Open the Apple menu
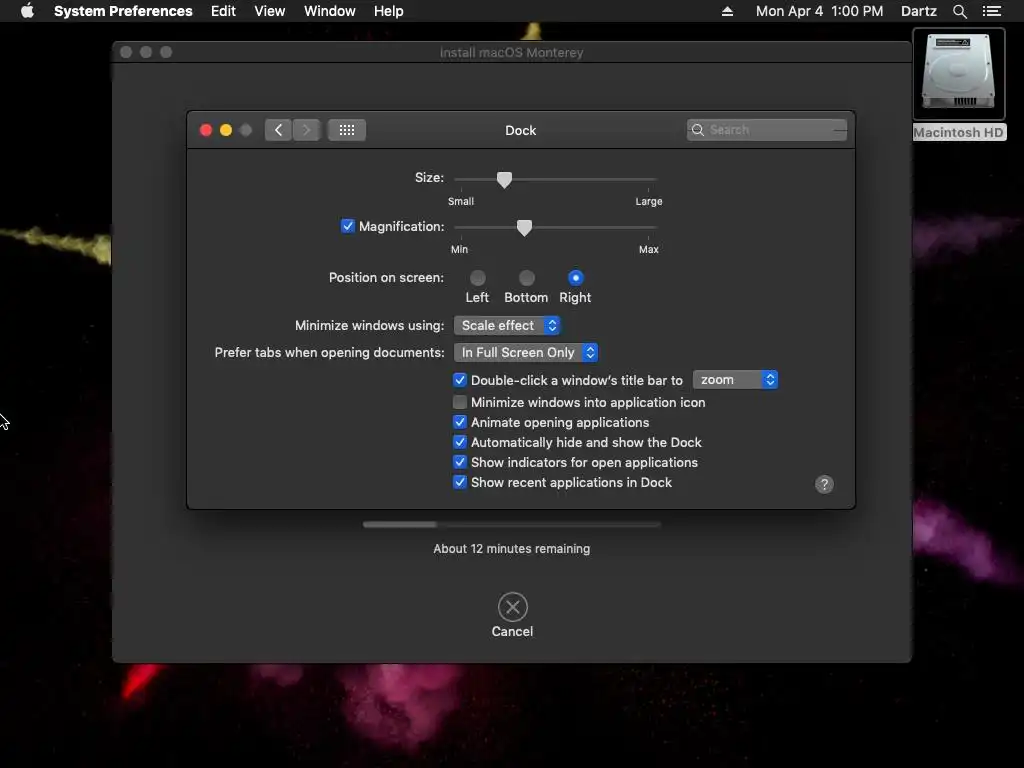Screen dimensions: 1024x768 [27, 11]
